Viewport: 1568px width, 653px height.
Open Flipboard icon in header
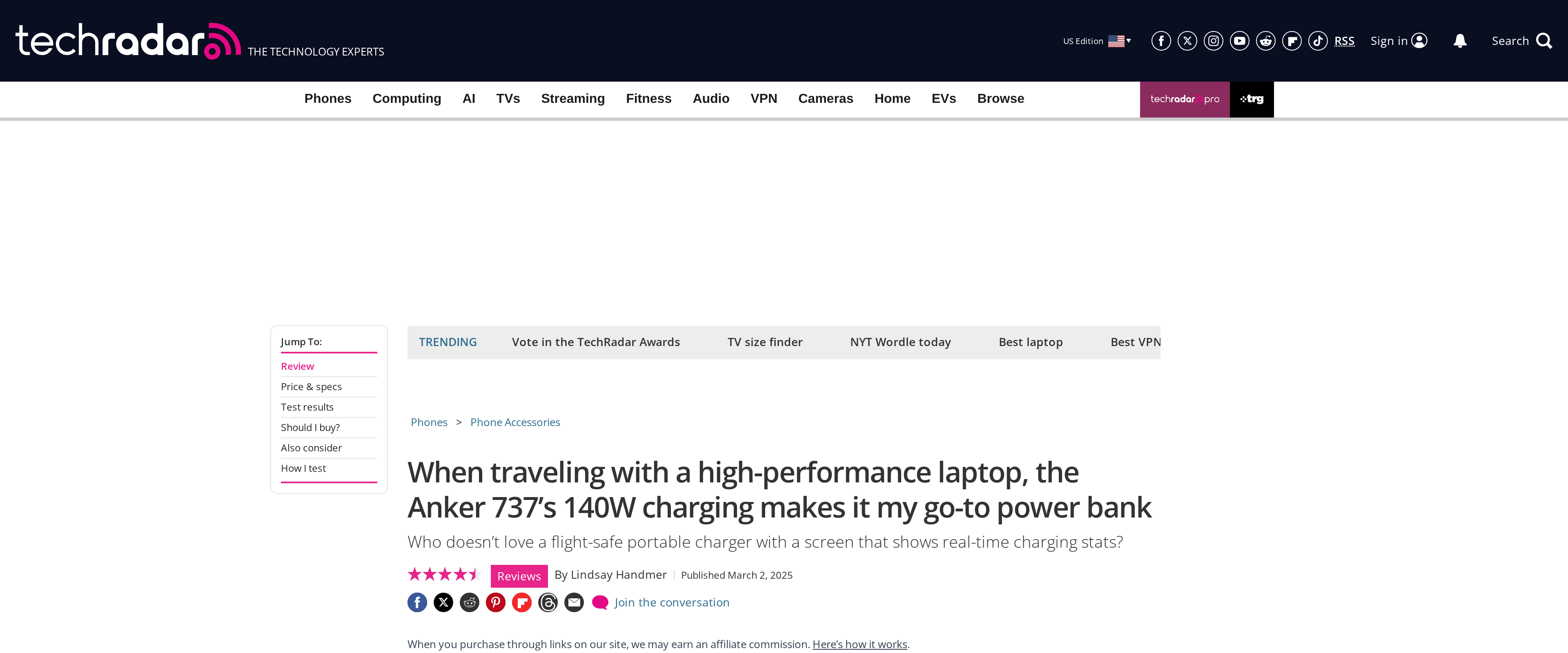(x=1292, y=41)
